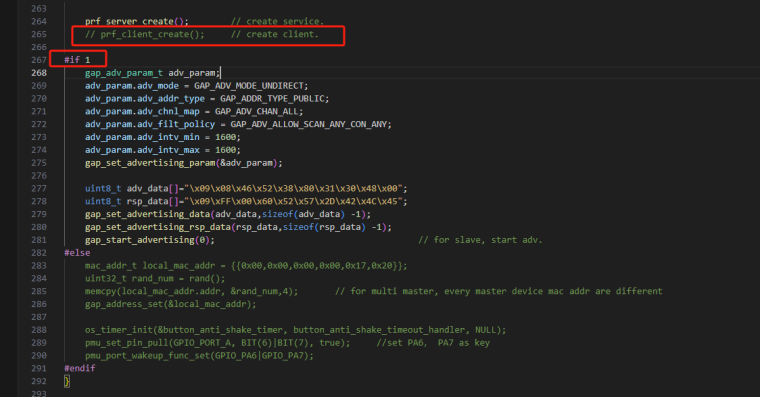Click the adv_data hex string literal
The image size is (760, 397).
click(x=293, y=189)
